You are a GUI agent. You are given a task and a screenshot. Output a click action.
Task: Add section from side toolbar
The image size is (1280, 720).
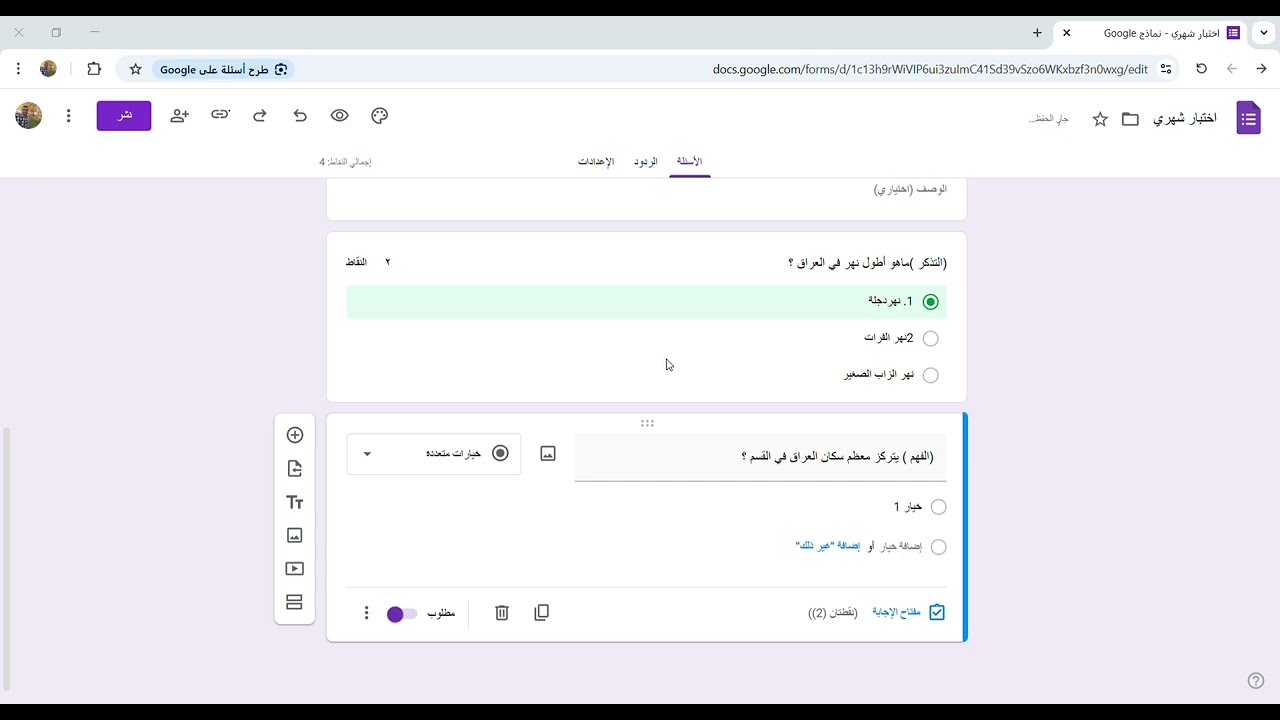(x=294, y=602)
